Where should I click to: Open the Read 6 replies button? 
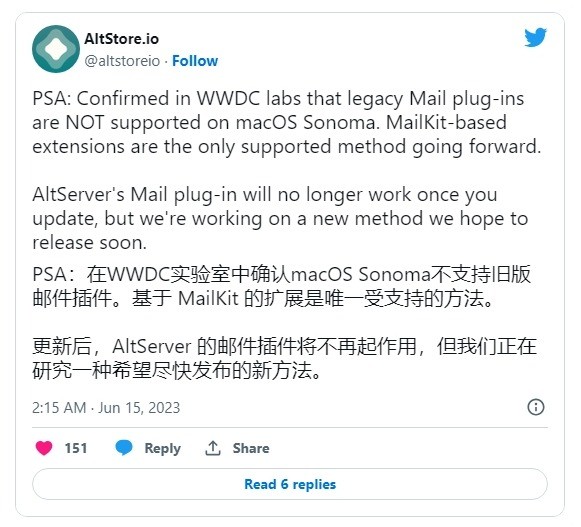click(290, 484)
